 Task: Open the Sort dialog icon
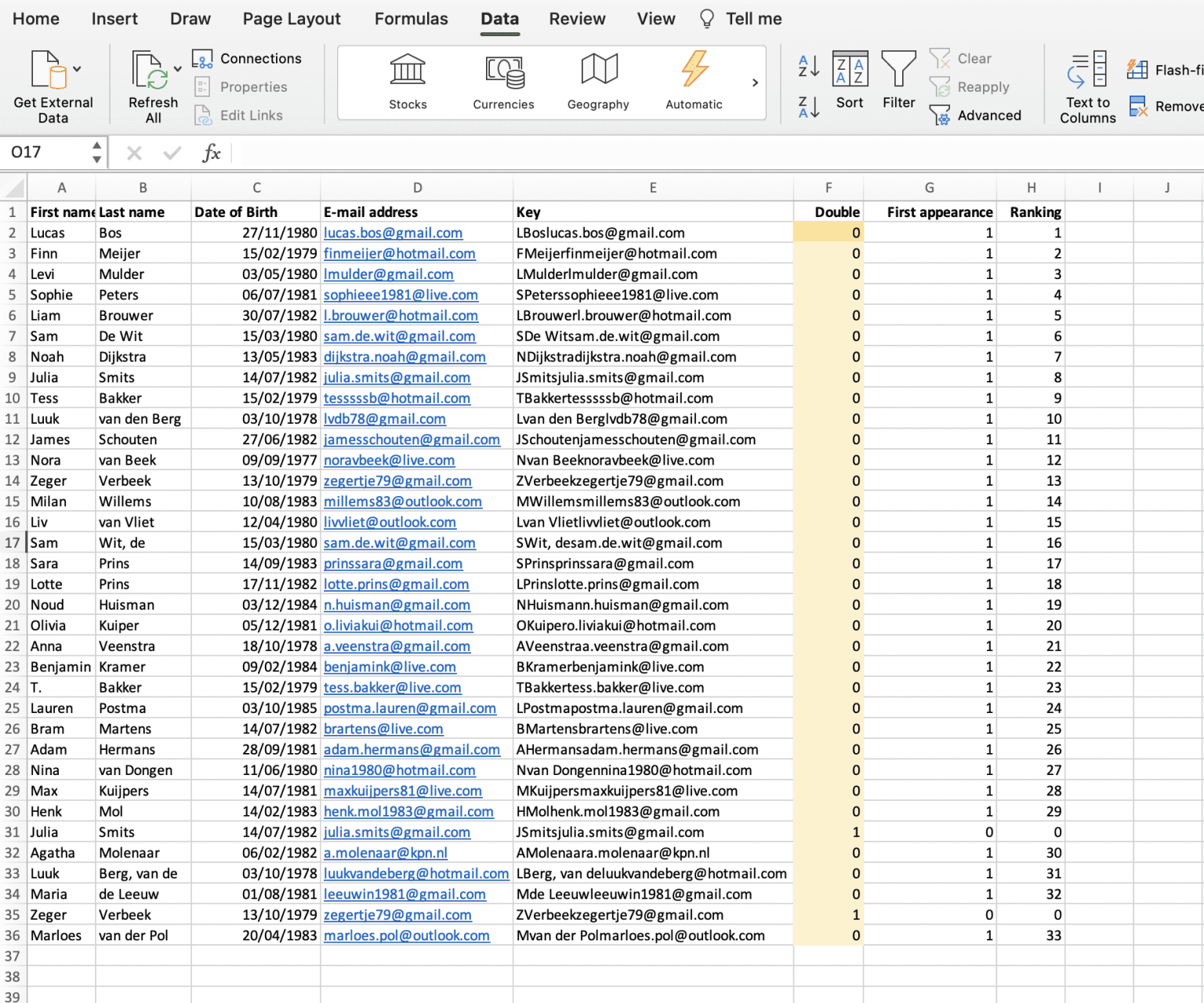click(850, 71)
